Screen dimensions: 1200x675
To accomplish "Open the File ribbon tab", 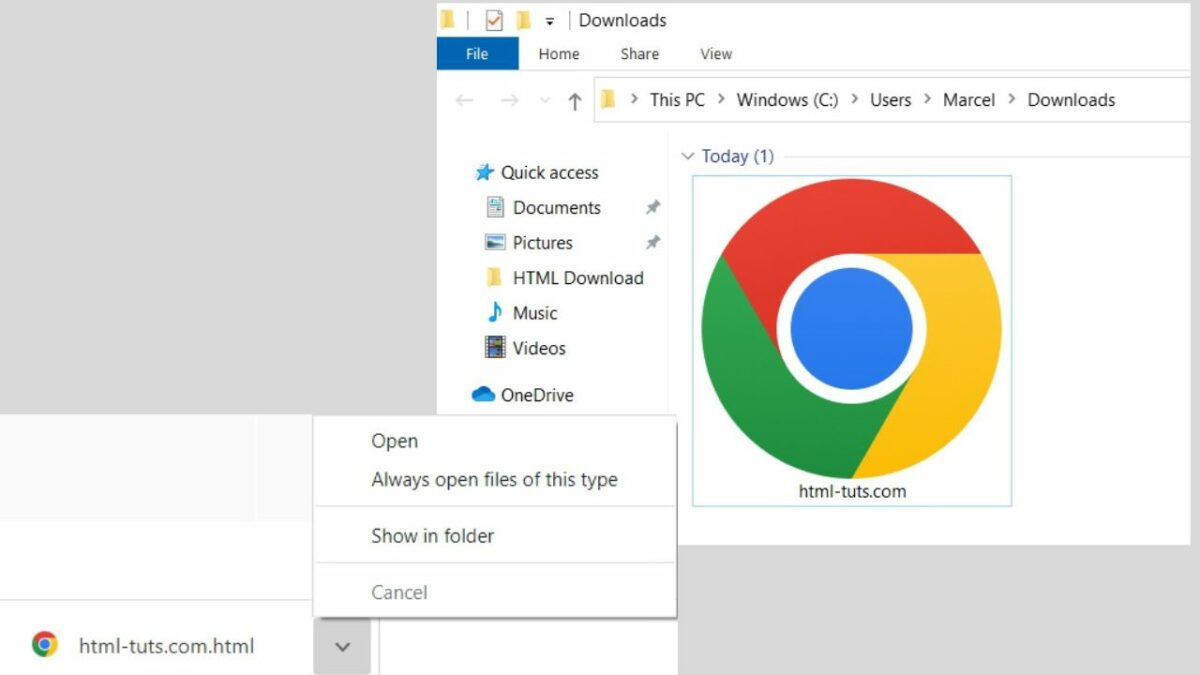I will pyautogui.click(x=477, y=54).
